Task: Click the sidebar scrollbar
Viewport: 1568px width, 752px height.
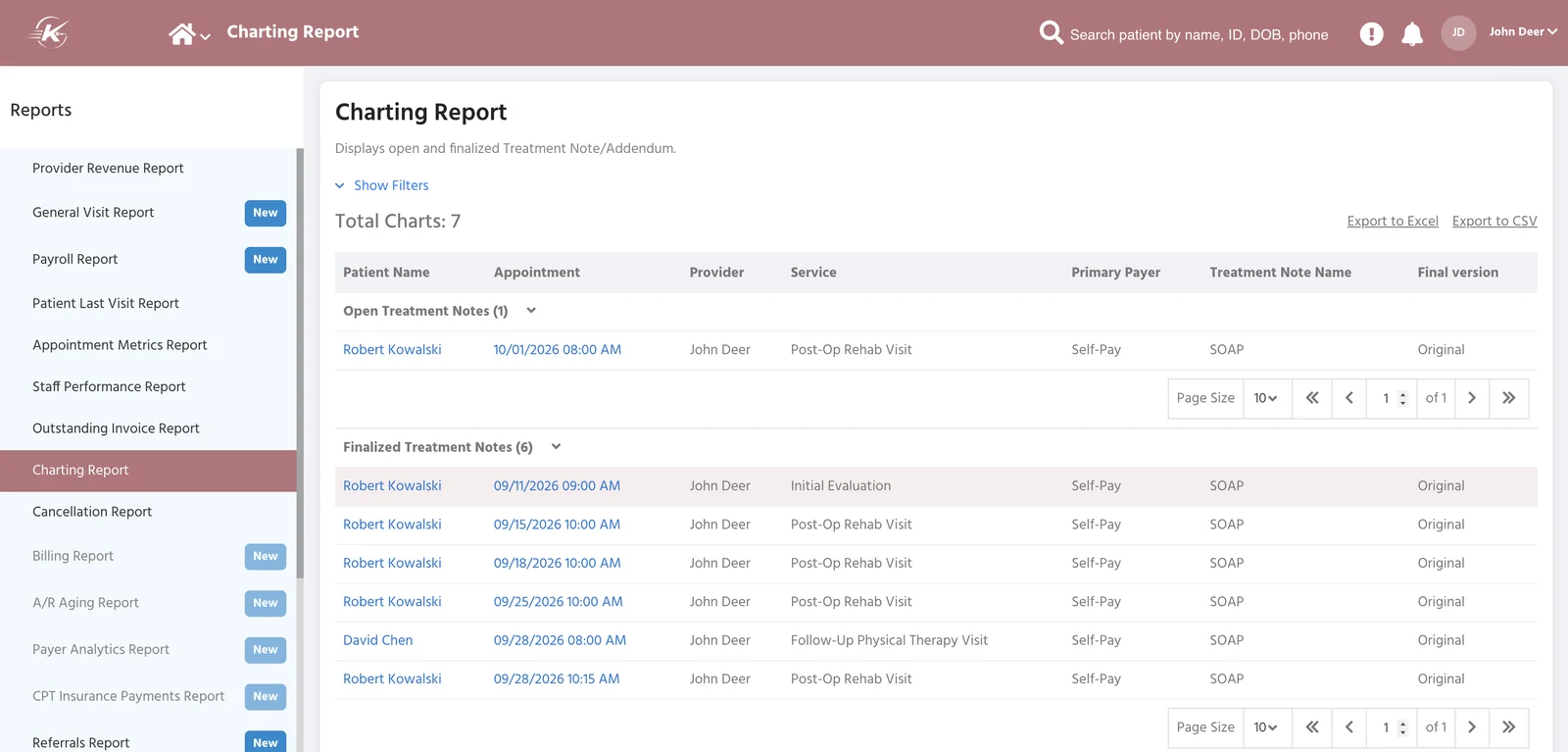Action: click(300, 363)
